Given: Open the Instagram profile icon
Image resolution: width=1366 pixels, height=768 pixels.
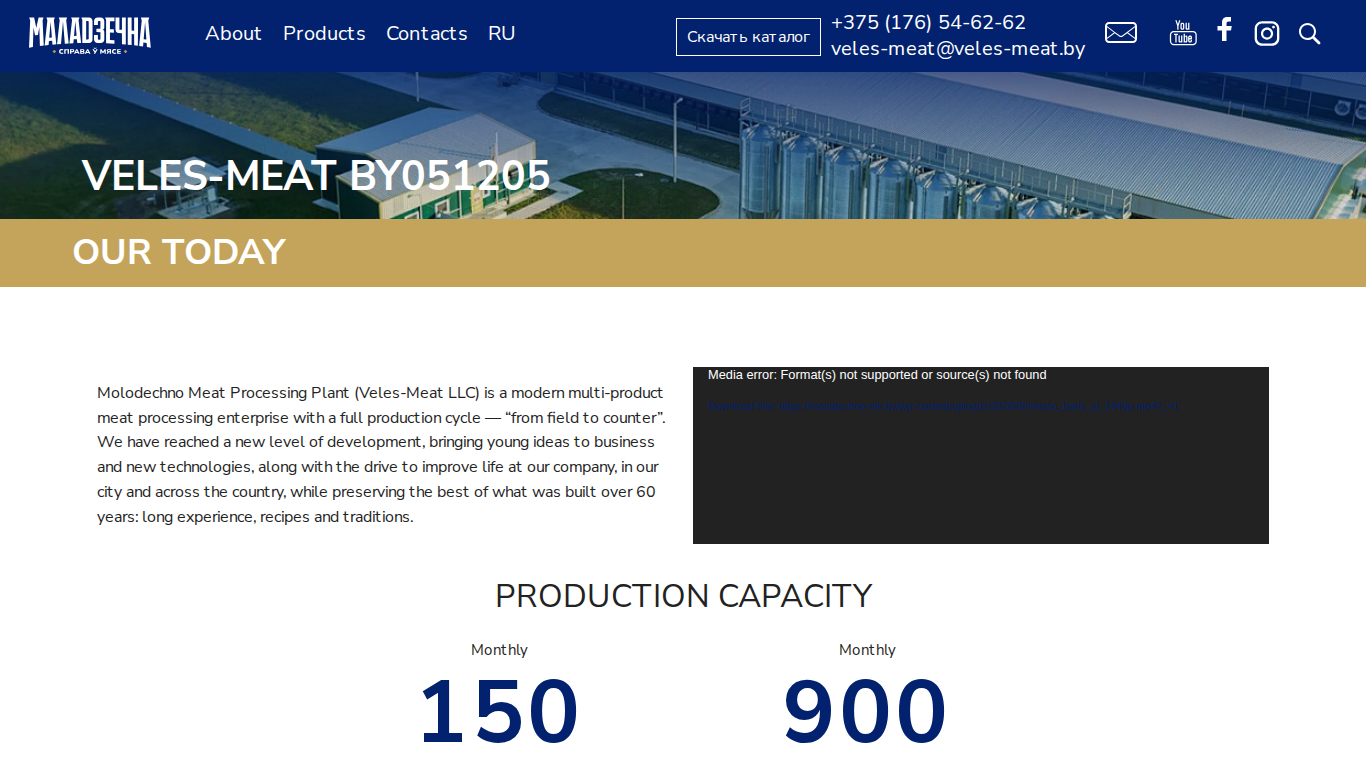Looking at the screenshot, I should (x=1267, y=34).
